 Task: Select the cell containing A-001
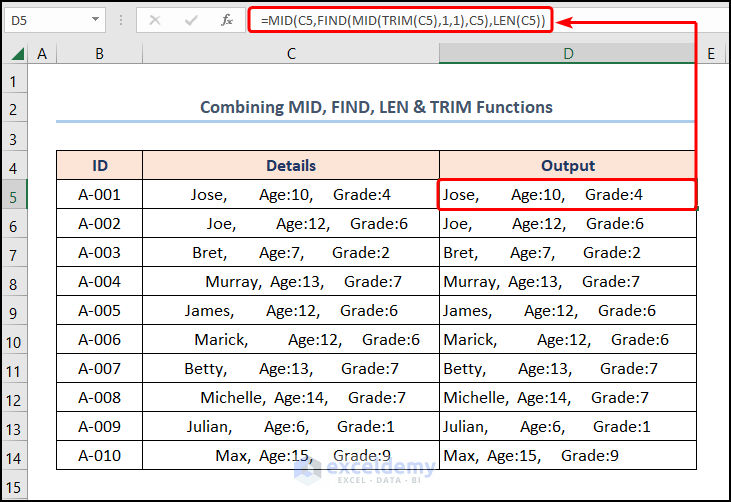tap(99, 194)
